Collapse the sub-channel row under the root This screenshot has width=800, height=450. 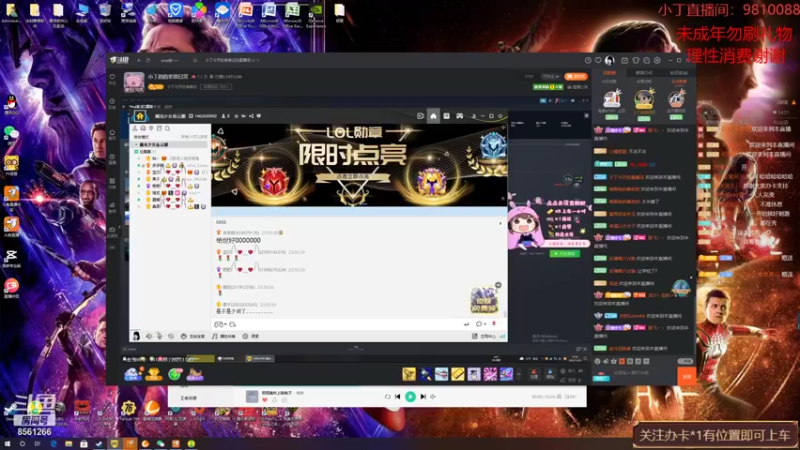[136, 152]
